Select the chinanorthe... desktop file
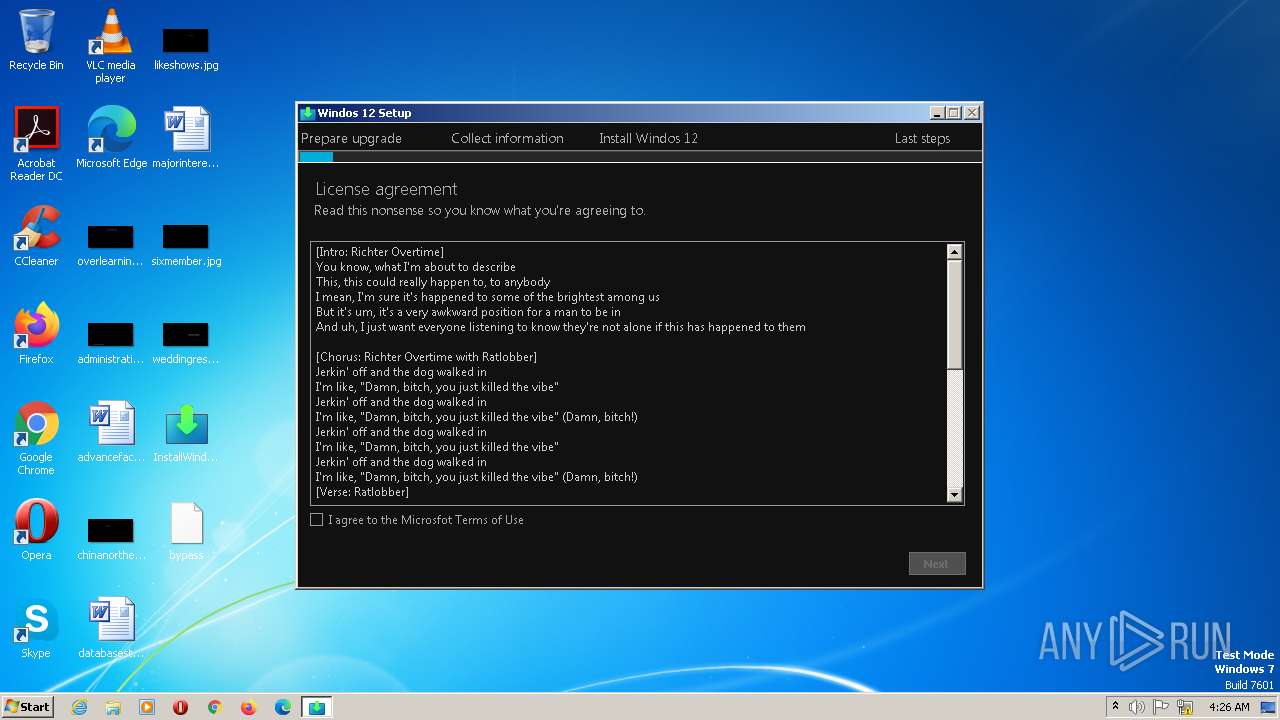The width and height of the screenshot is (1280, 720). [110, 540]
